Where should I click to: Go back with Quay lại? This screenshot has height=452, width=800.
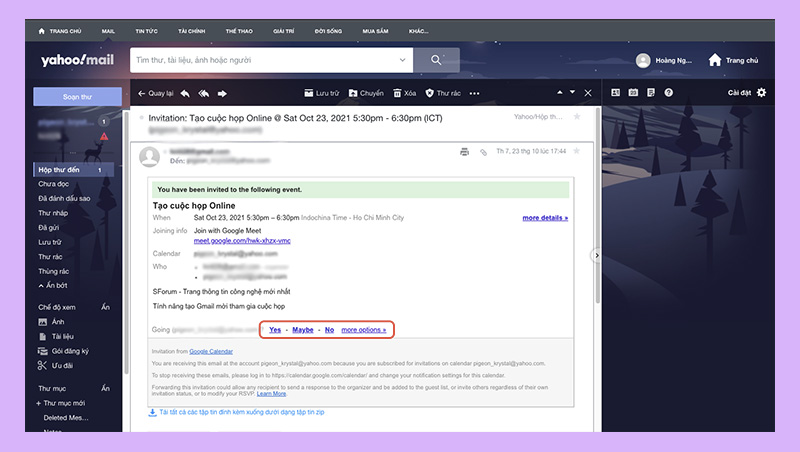click(156, 93)
